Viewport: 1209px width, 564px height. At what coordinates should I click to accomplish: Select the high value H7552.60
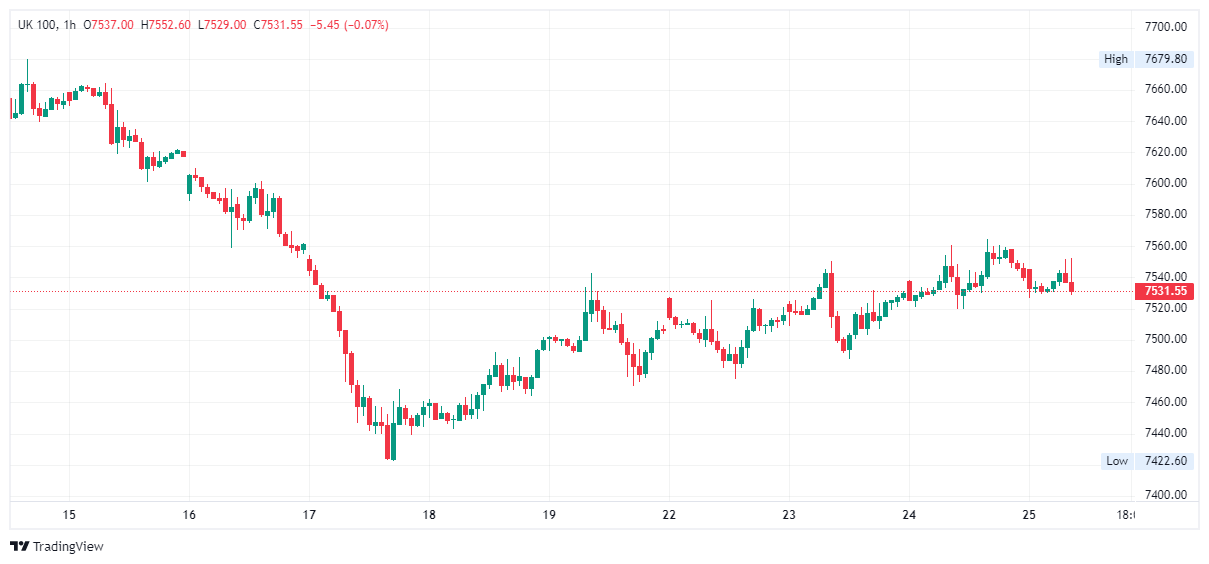point(166,24)
